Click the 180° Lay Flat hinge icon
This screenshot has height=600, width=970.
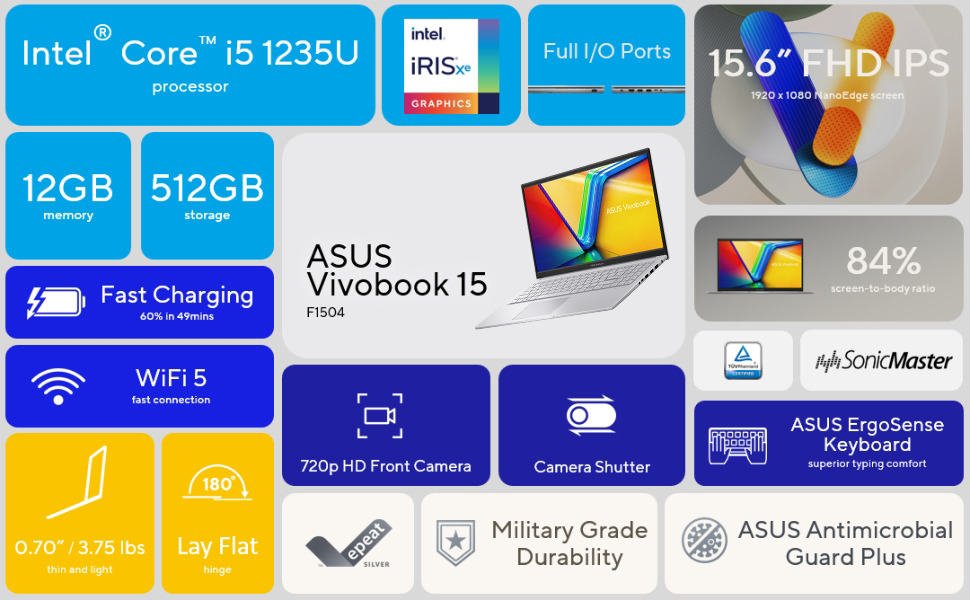217,482
